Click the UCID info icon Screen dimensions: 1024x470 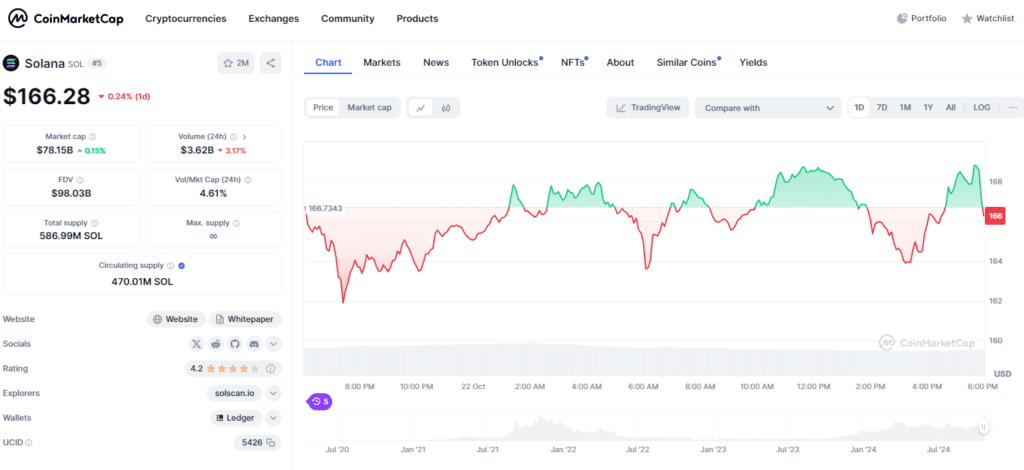pyautogui.click(x=29, y=443)
